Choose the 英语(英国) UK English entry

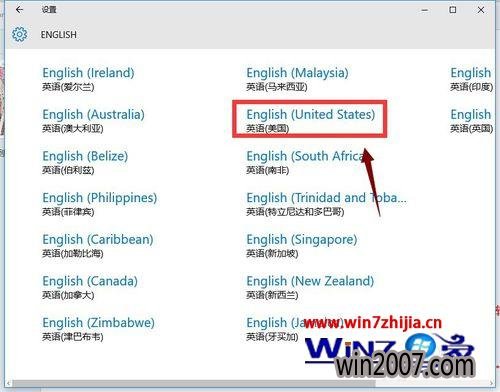471,120
